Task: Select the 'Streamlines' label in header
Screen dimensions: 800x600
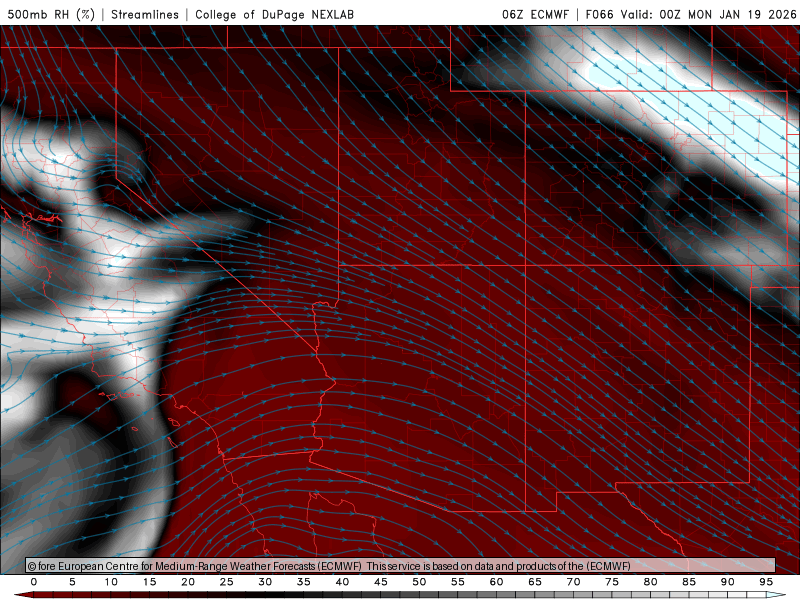Action: [x=145, y=14]
